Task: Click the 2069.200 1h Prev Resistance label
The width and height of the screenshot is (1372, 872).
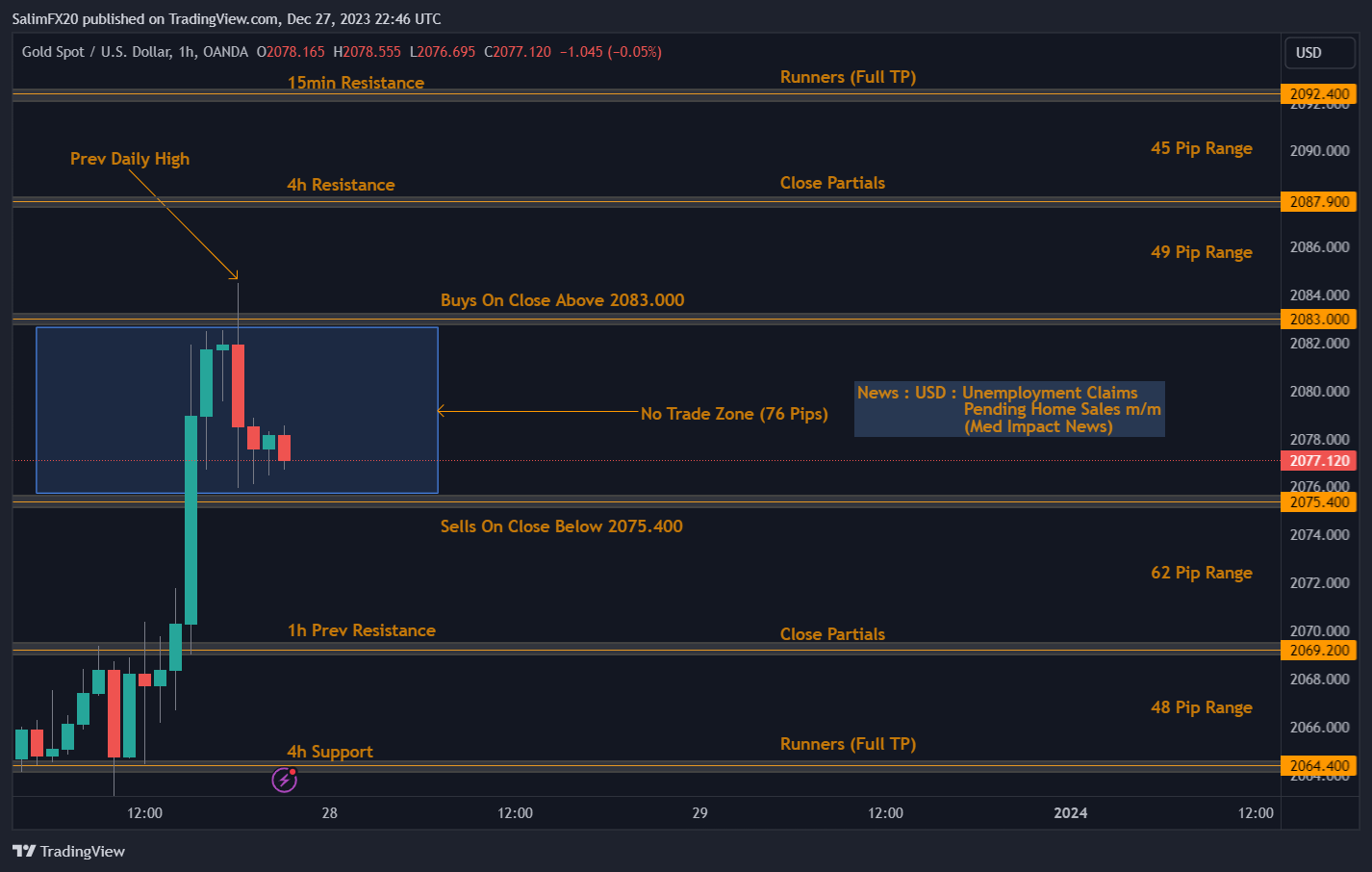Action: [1319, 650]
